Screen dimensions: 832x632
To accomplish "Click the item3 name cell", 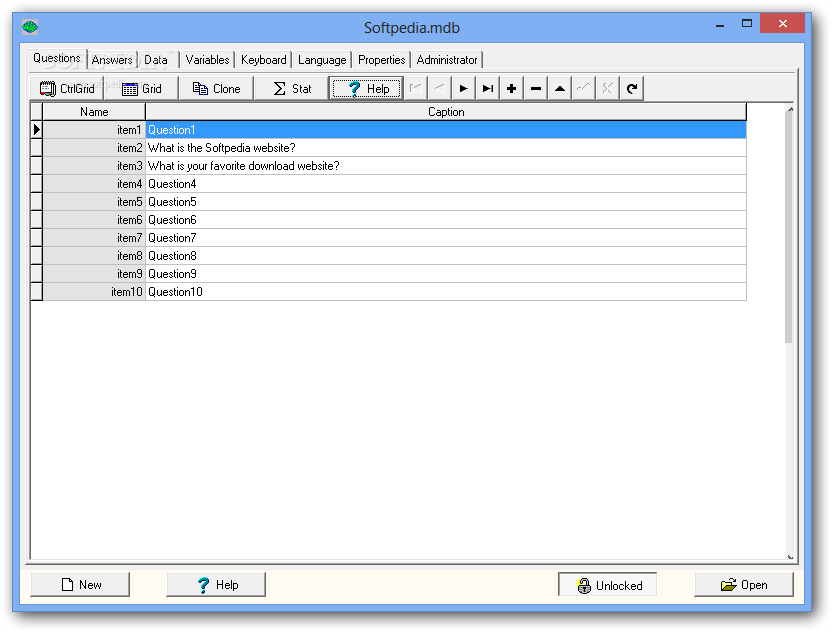I will 94,166.
